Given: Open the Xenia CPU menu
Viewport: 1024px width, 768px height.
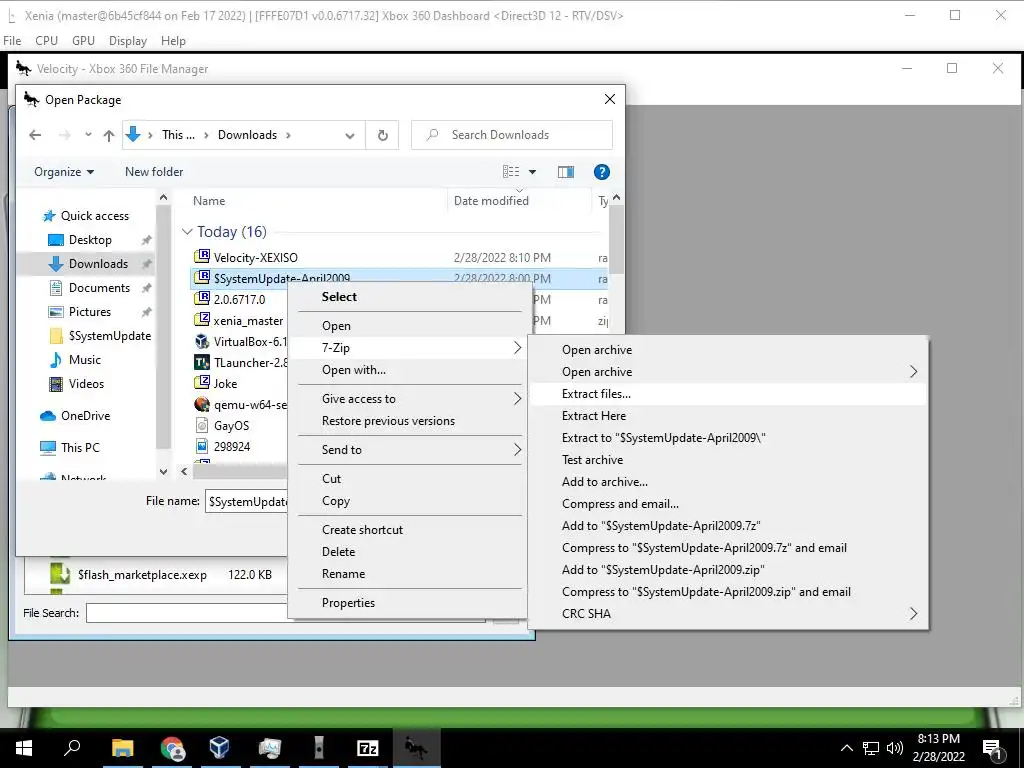Looking at the screenshot, I should click(x=46, y=40).
